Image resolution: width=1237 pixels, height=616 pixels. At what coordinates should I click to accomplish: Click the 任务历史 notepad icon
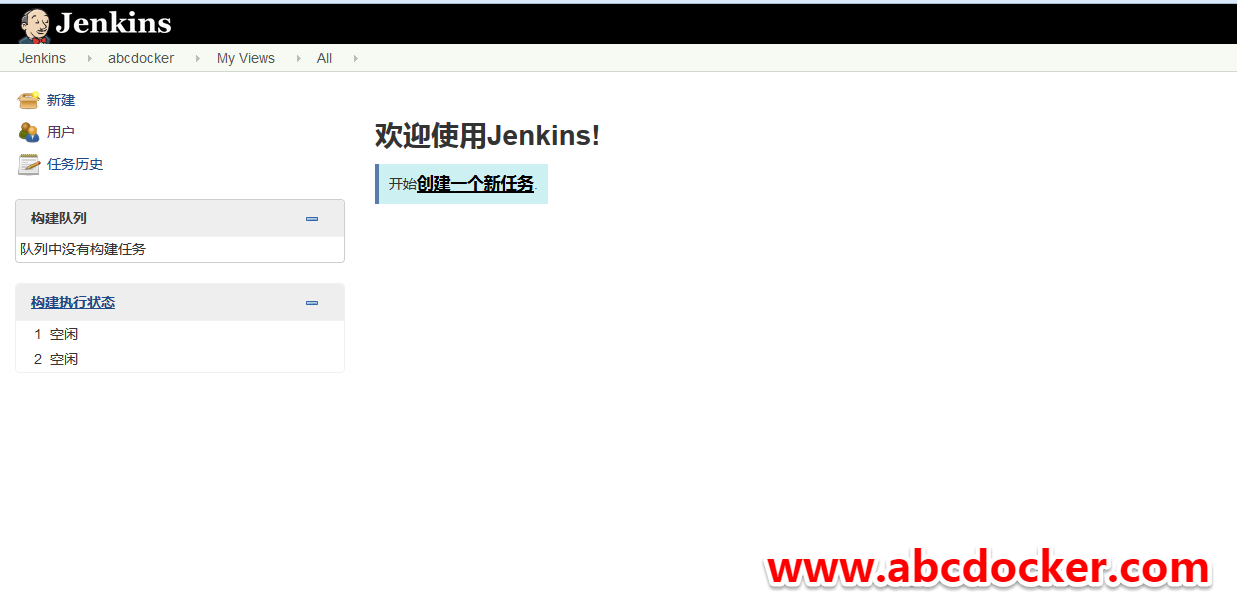point(28,164)
